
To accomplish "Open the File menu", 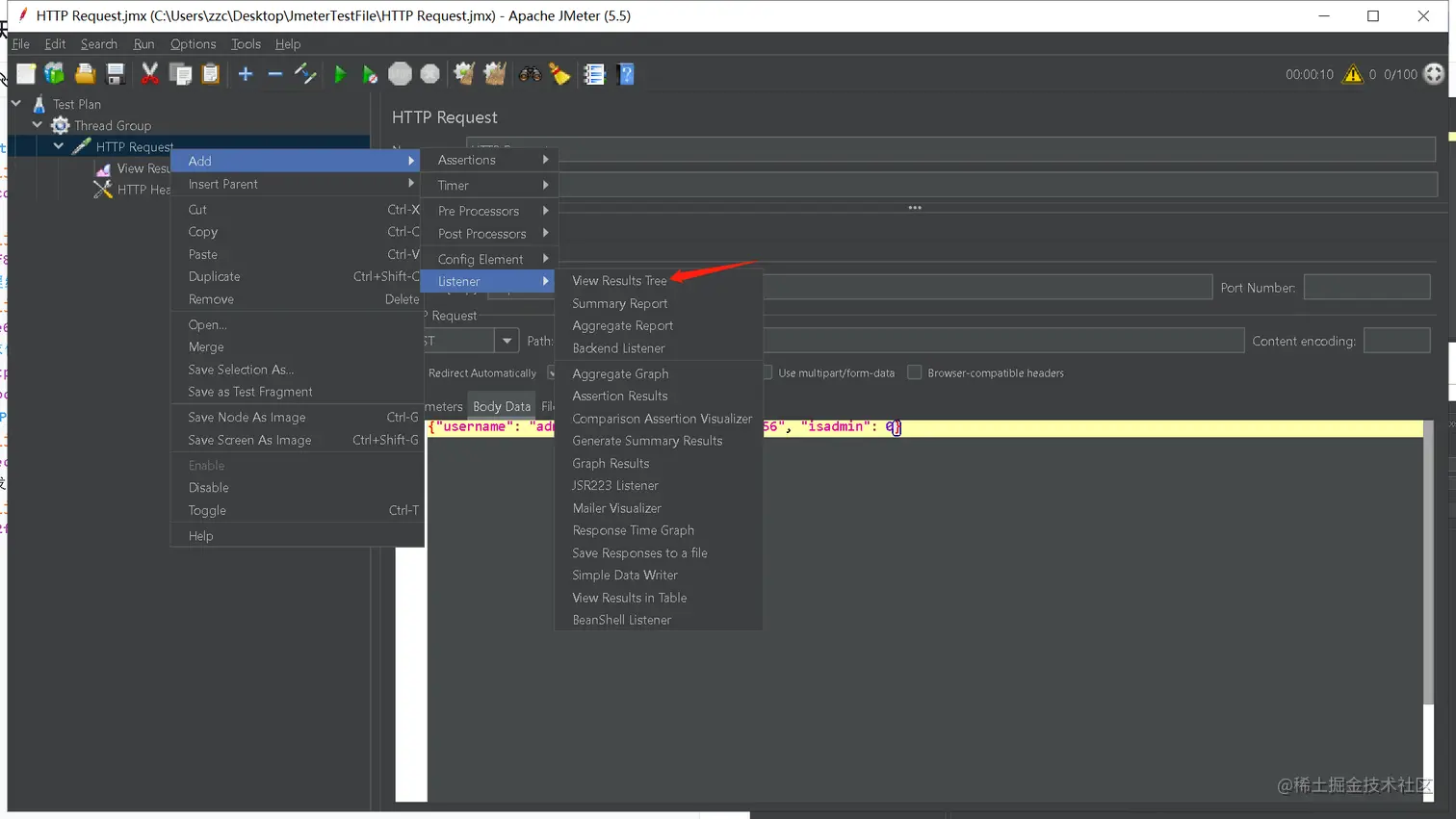I will (x=20, y=44).
